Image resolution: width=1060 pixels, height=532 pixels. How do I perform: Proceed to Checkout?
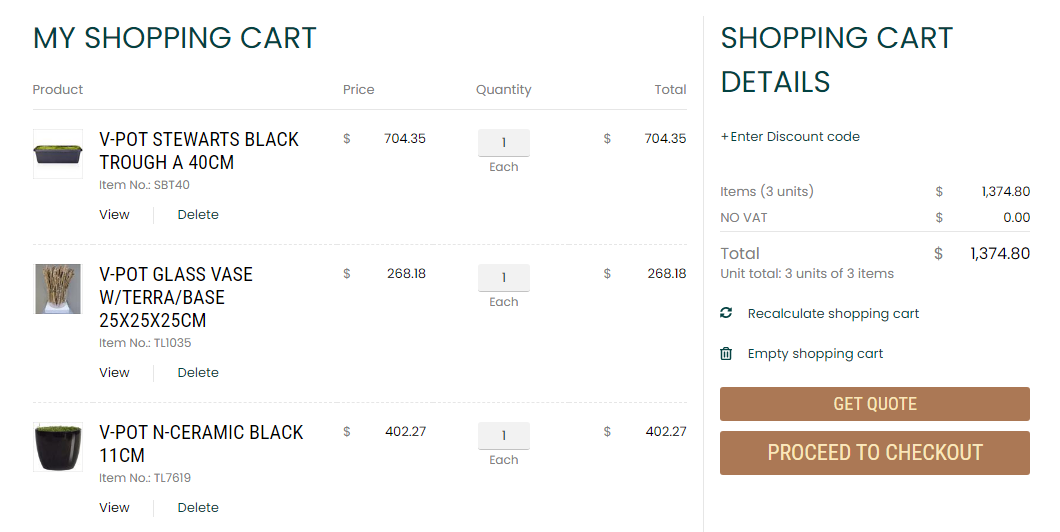click(x=875, y=453)
